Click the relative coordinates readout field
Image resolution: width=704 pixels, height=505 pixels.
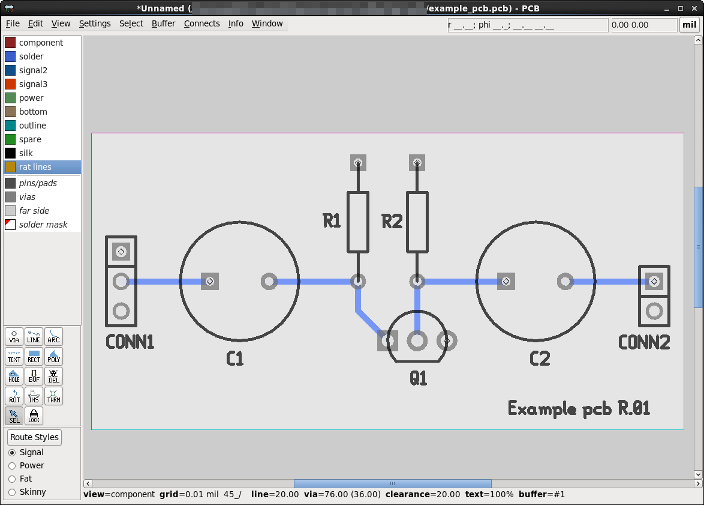point(528,25)
